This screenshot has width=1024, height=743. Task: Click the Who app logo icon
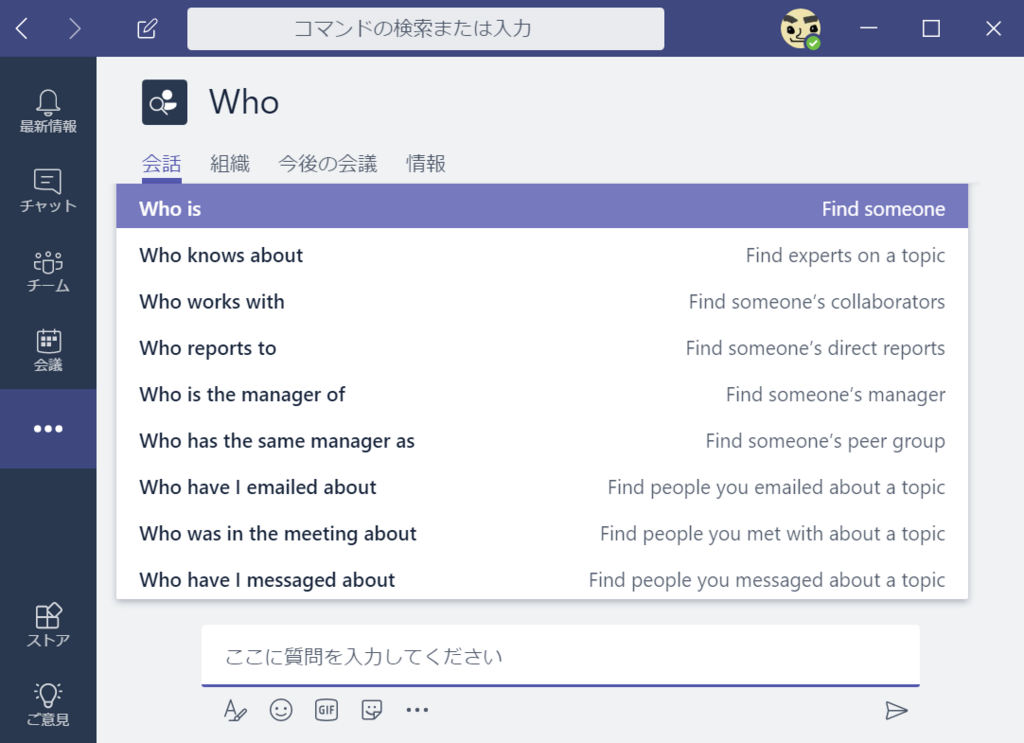click(x=165, y=103)
